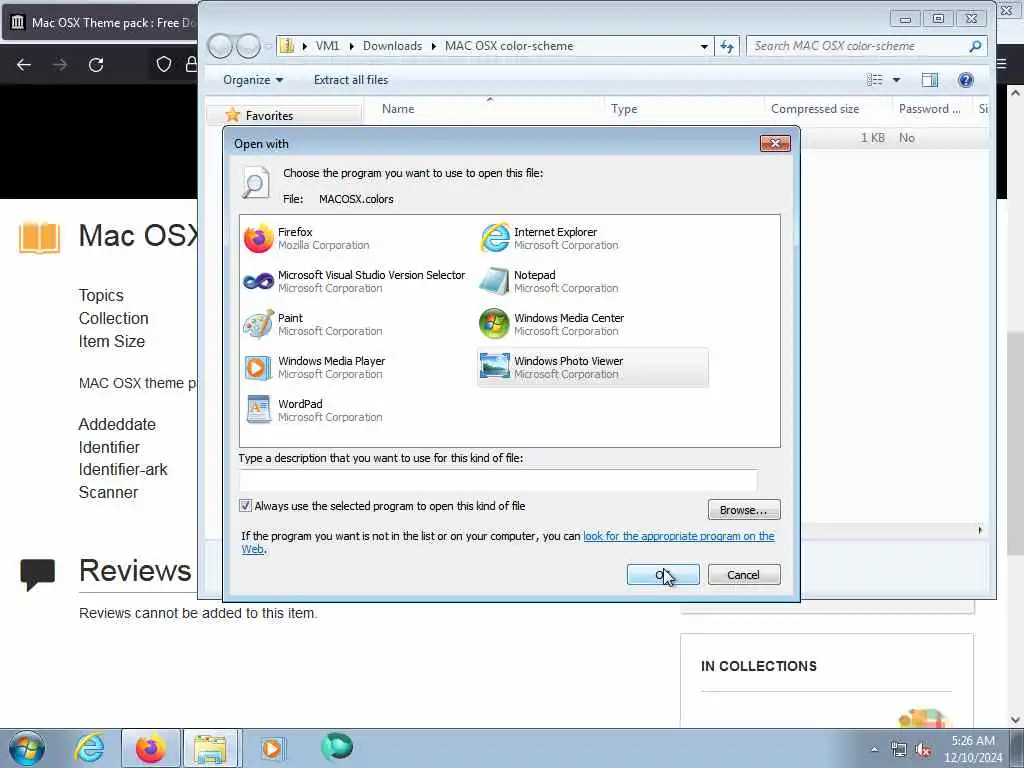Viewport: 1024px width, 768px height.
Task: Close the Open with dialog via X
Action: (775, 144)
